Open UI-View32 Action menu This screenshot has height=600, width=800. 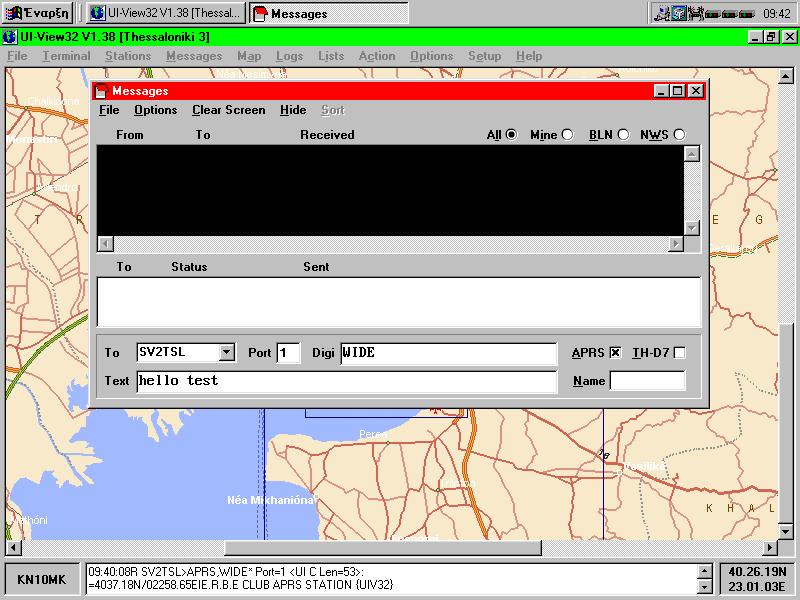point(377,56)
